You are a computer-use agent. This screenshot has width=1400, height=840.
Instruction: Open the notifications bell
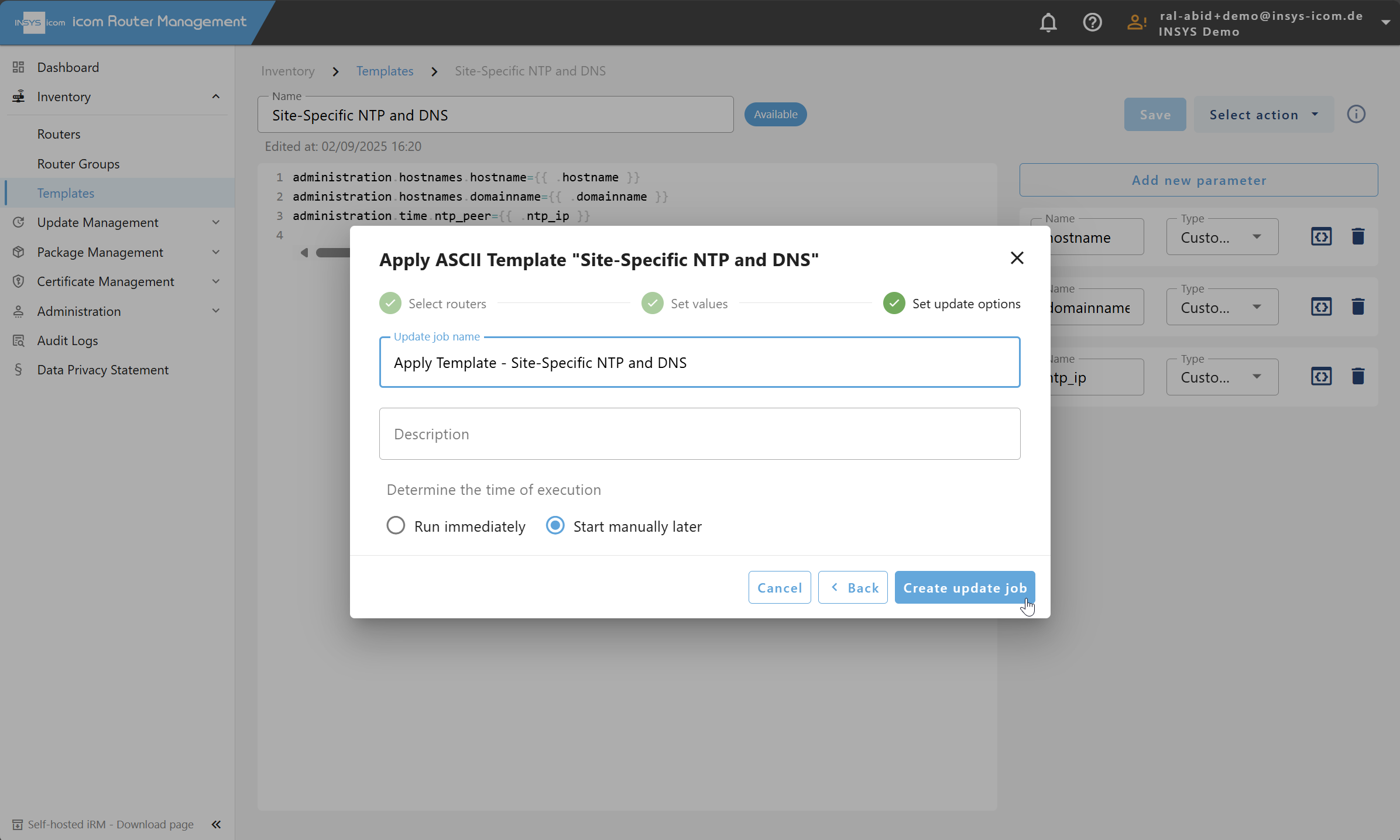(1048, 23)
